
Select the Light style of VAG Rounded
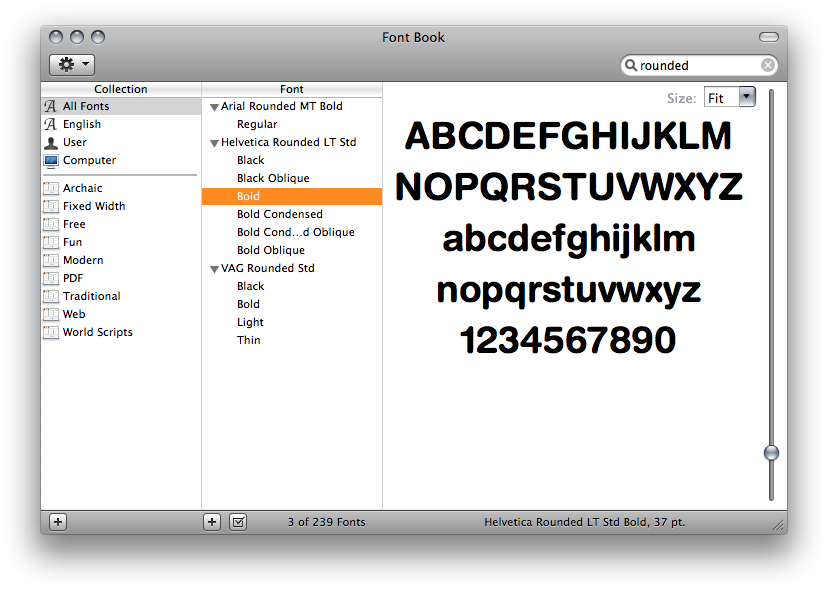point(250,322)
